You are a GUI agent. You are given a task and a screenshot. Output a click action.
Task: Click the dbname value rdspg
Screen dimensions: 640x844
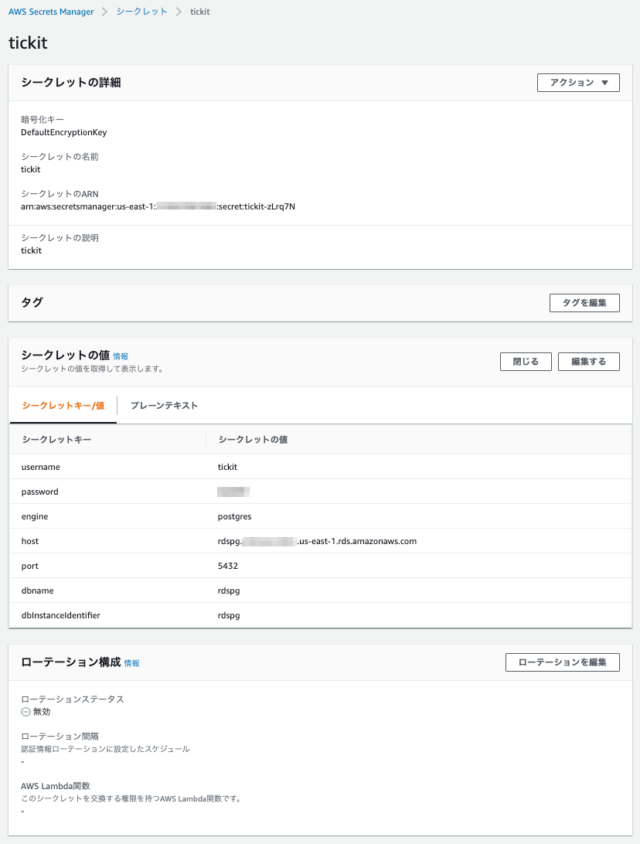pos(229,590)
